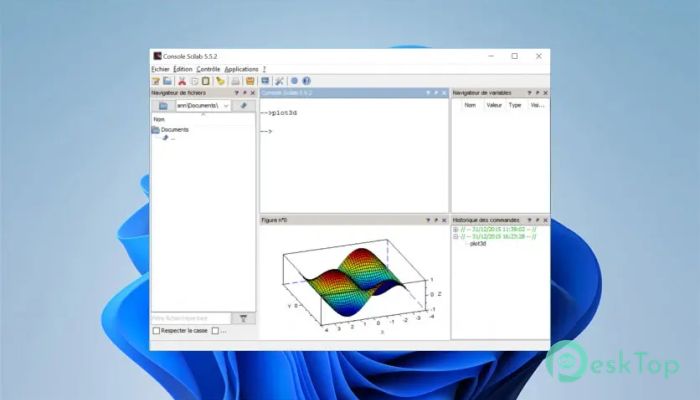Click the Type column header
Image resolution: width=700 pixels, height=400 pixels.
click(515, 105)
